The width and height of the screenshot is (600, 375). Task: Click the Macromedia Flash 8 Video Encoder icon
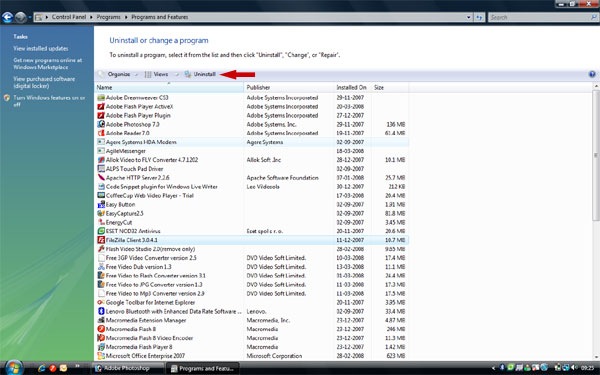[x=101, y=338]
